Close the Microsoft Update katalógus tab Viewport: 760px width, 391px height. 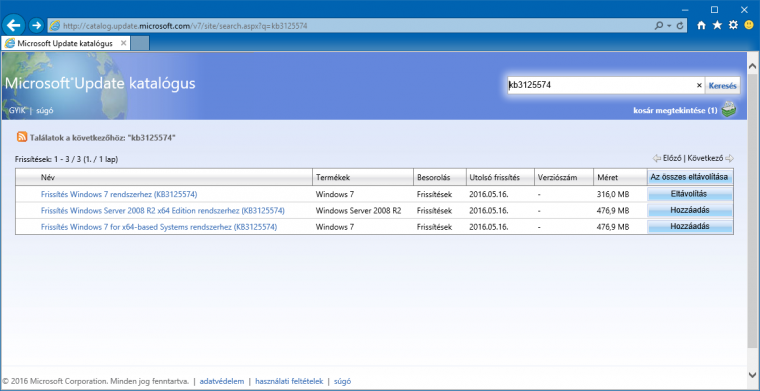point(123,43)
